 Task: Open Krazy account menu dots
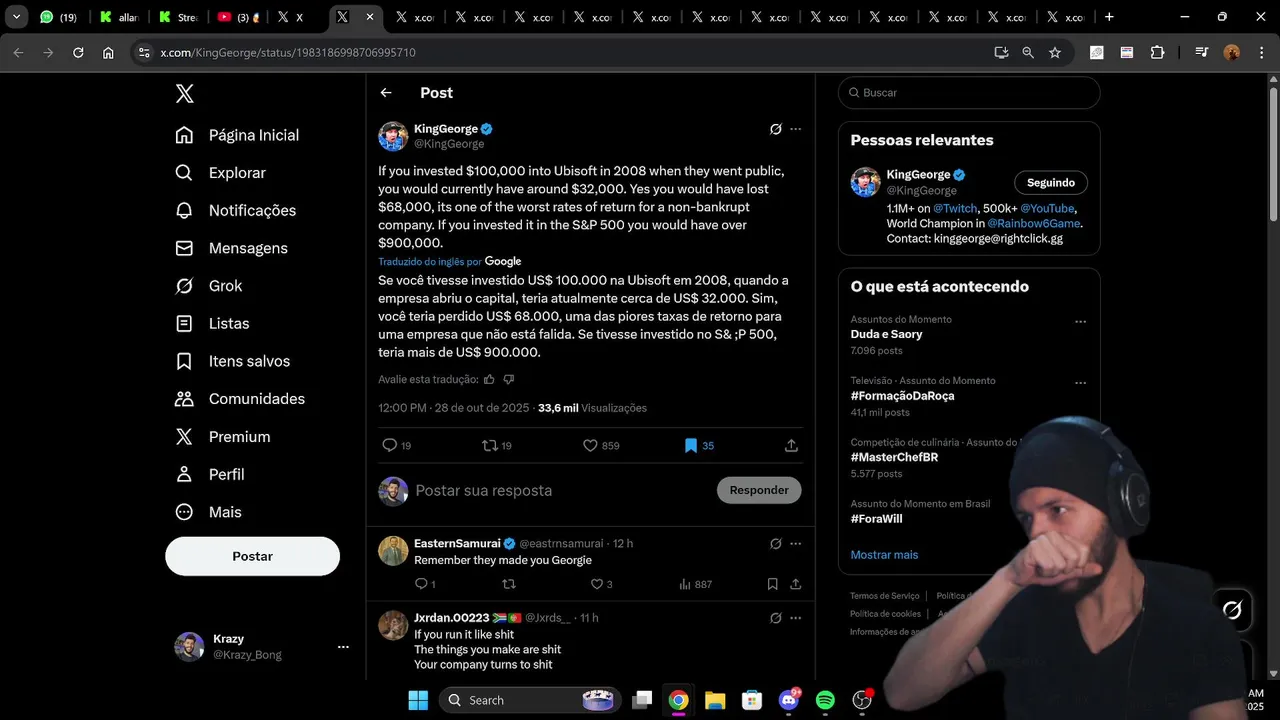click(343, 647)
